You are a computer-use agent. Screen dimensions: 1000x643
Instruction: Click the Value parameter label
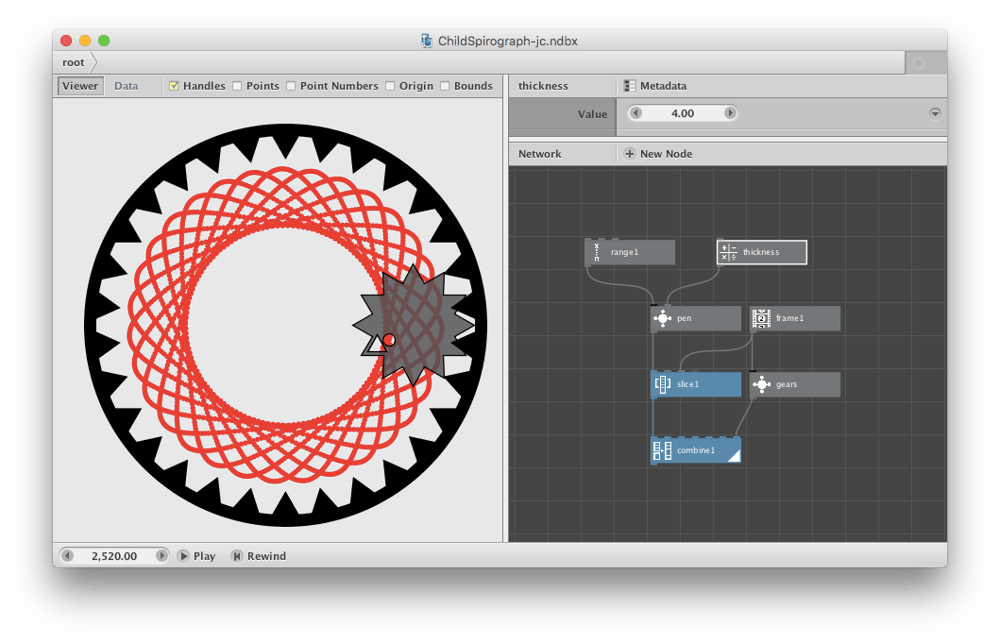point(592,114)
